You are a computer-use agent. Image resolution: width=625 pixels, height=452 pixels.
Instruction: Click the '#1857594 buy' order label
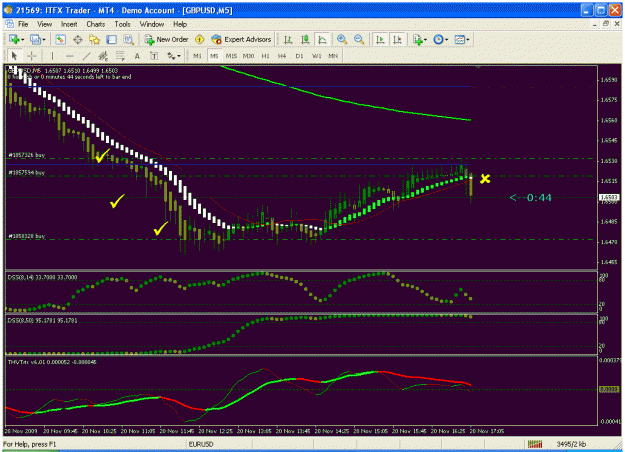coord(27,173)
